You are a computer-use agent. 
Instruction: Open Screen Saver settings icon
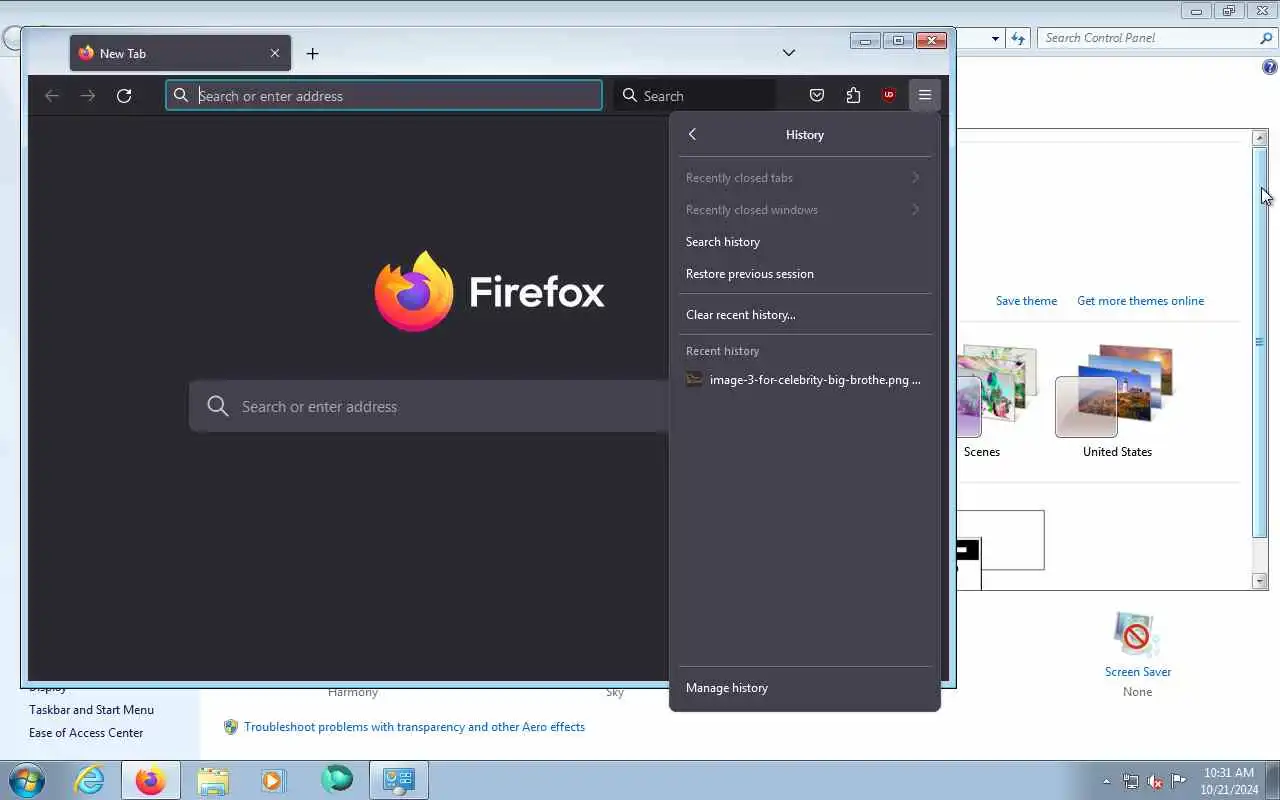[x=1137, y=635]
